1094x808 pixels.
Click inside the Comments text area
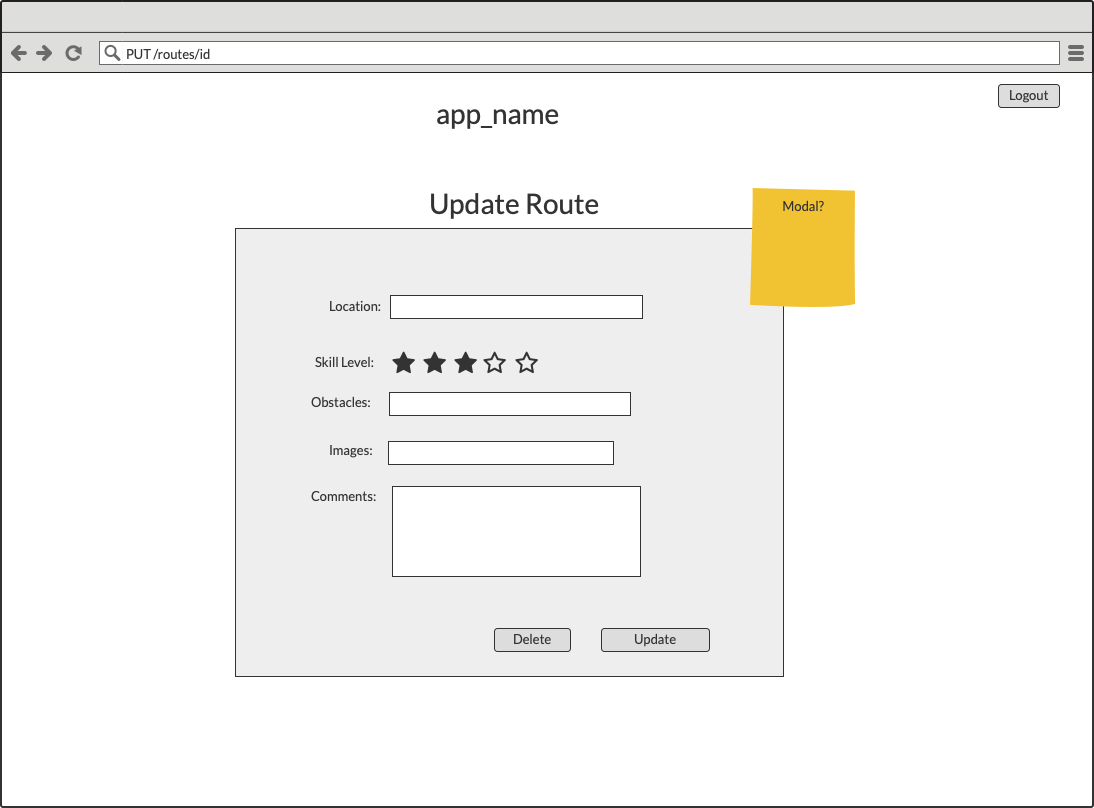516,532
